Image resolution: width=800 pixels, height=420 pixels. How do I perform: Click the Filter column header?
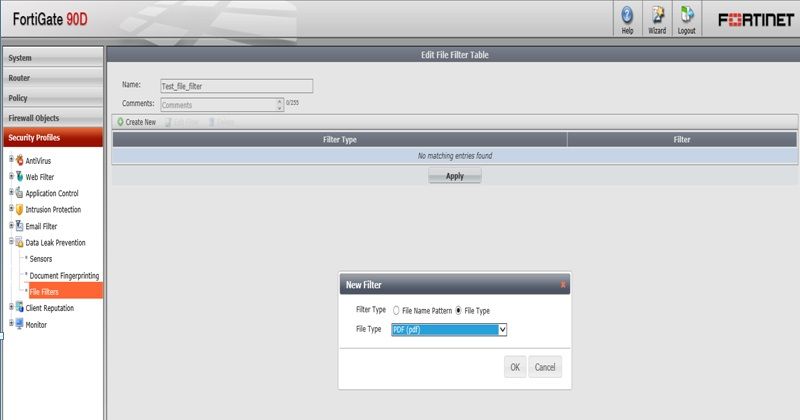coord(682,139)
